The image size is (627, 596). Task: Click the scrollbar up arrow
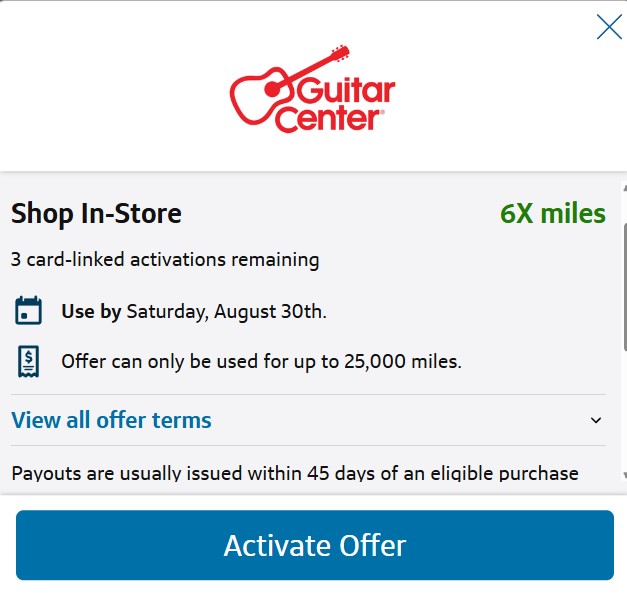tap(624, 187)
